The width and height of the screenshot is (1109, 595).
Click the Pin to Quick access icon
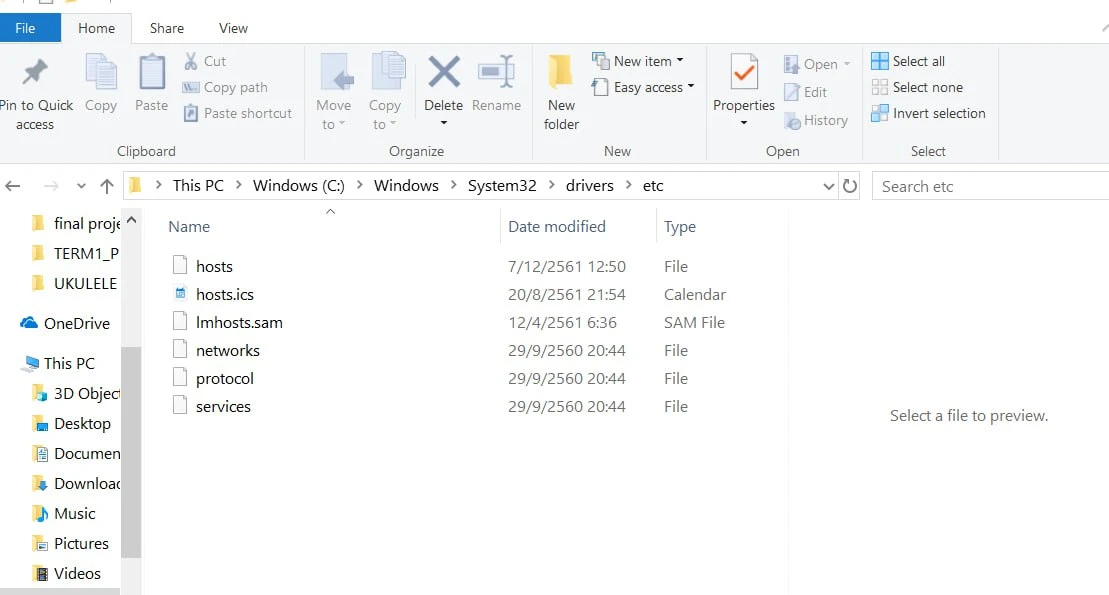pyautogui.click(x=35, y=71)
